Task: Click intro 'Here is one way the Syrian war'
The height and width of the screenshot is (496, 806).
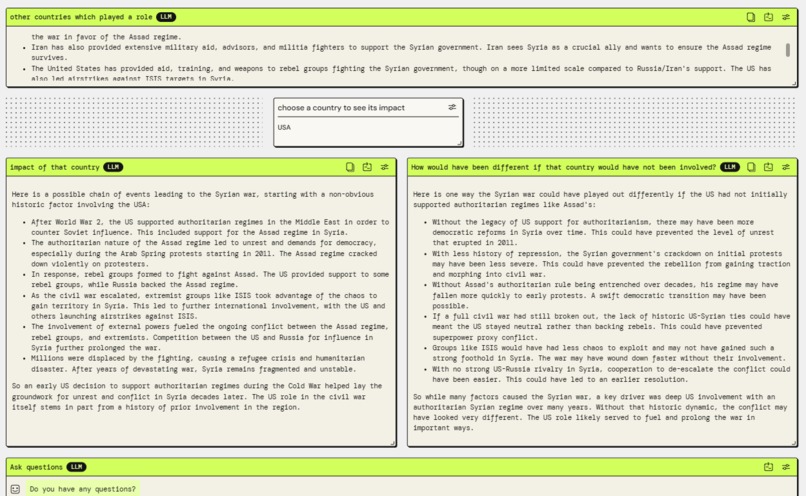Action: click(x=600, y=199)
